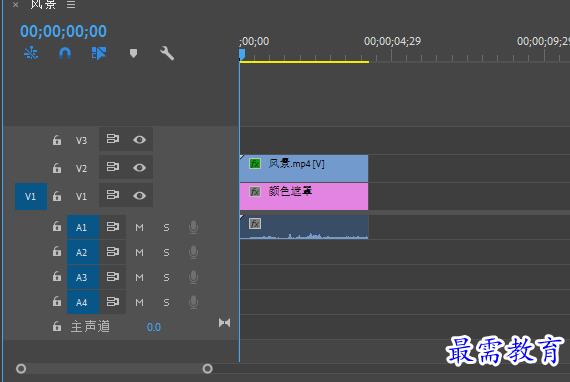Toggle sync lock for V2

click(x=113, y=167)
